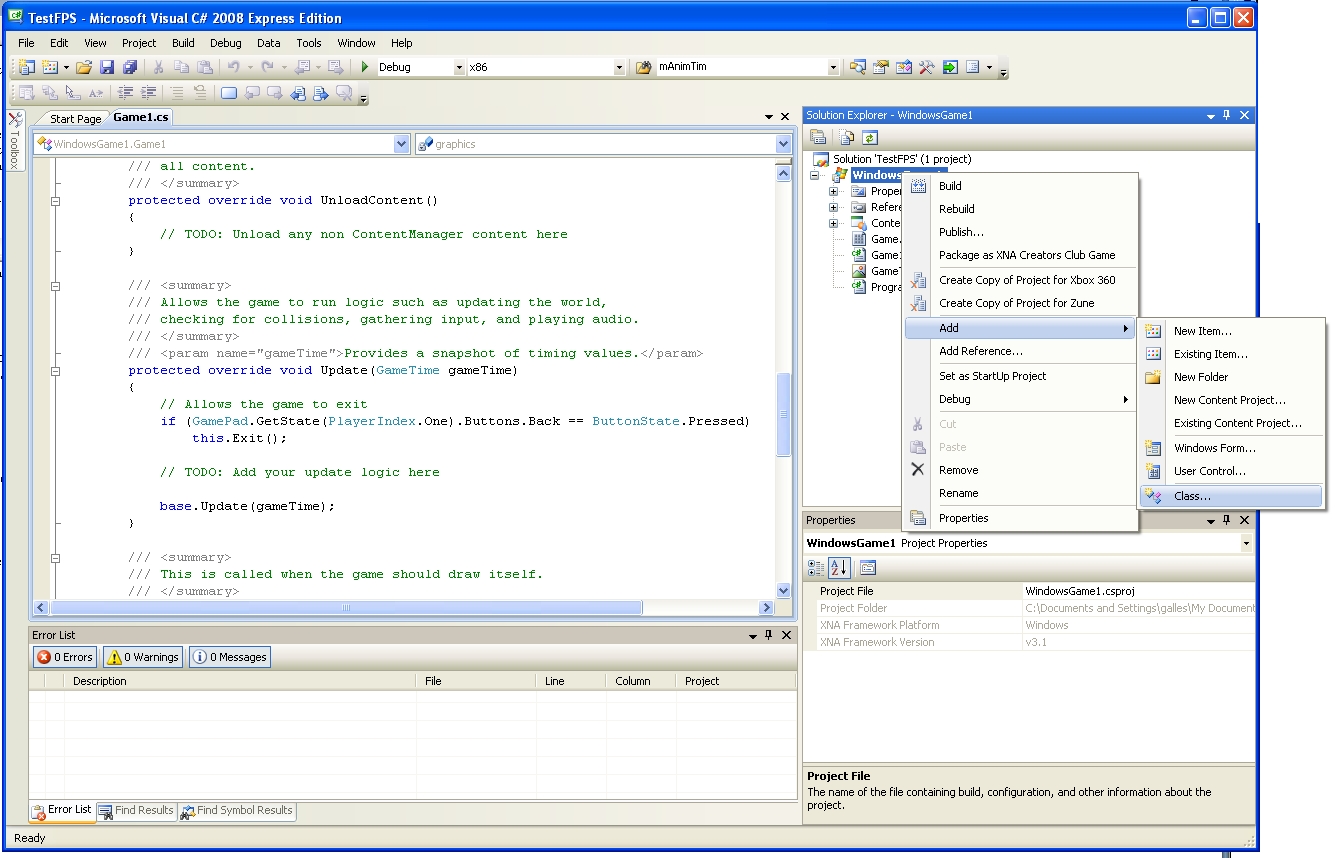The height and width of the screenshot is (858, 1338).
Task: Toggle bookmark icon in text editor toolbar
Action: 228,93
